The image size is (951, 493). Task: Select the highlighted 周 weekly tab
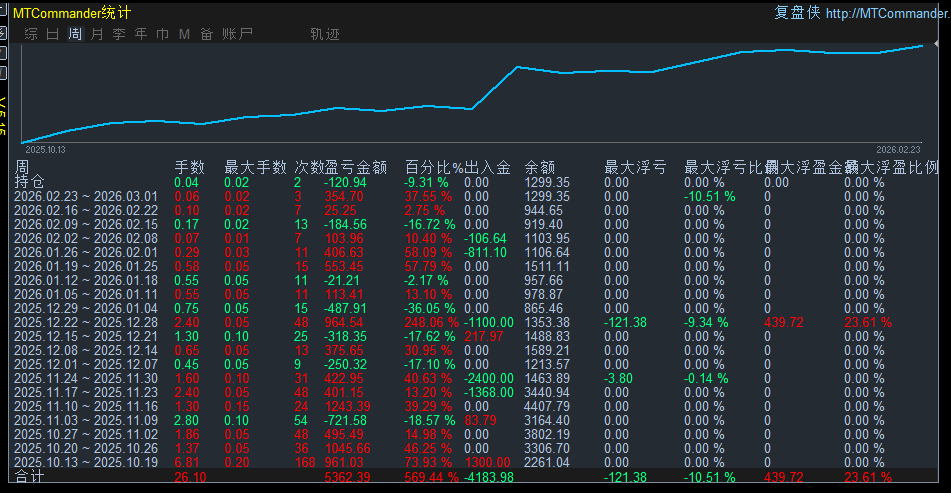click(75, 34)
